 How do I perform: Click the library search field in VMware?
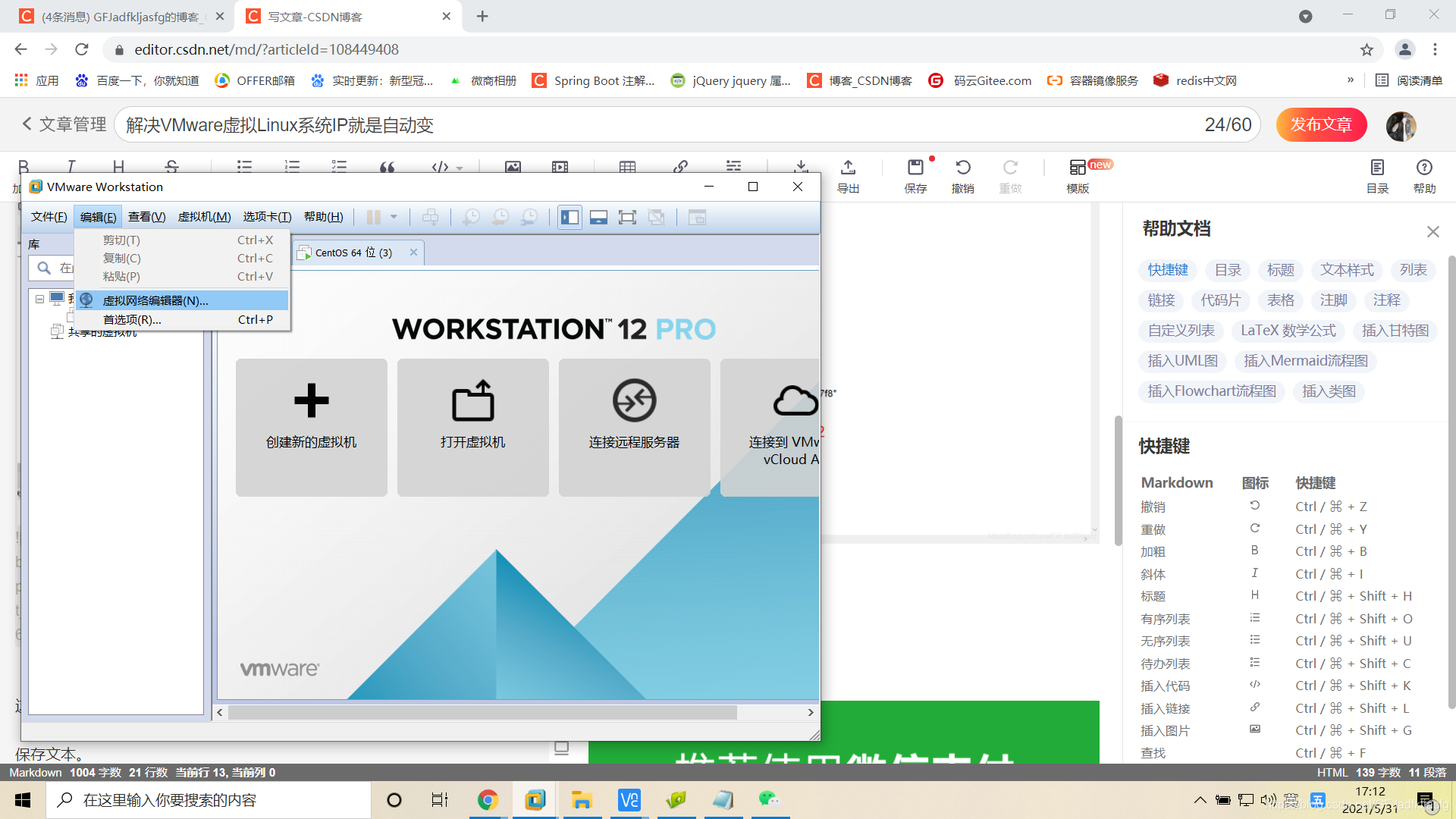point(52,268)
